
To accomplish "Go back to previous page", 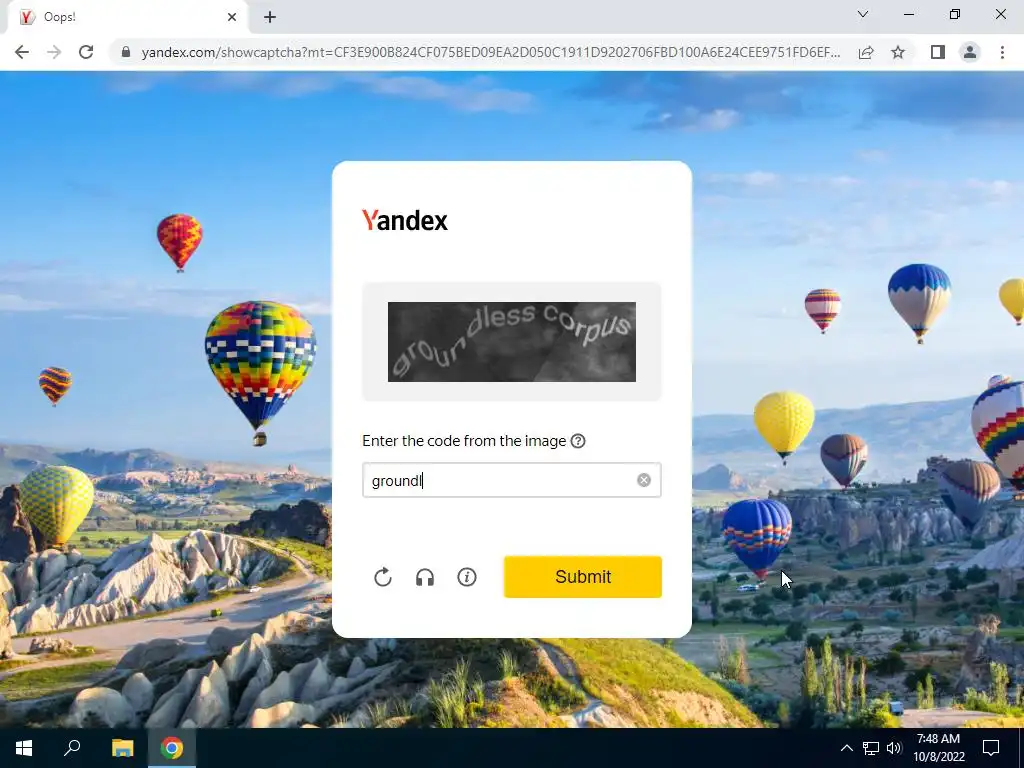I will (x=22, y=52).
